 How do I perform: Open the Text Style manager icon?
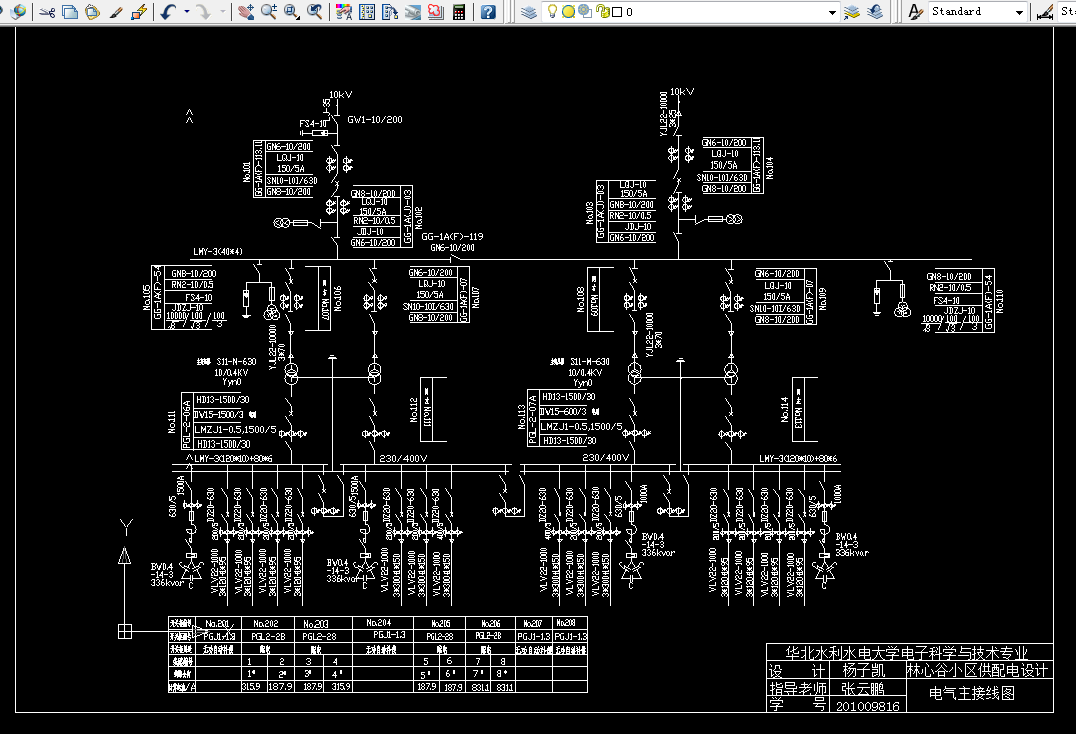(915, 12)
